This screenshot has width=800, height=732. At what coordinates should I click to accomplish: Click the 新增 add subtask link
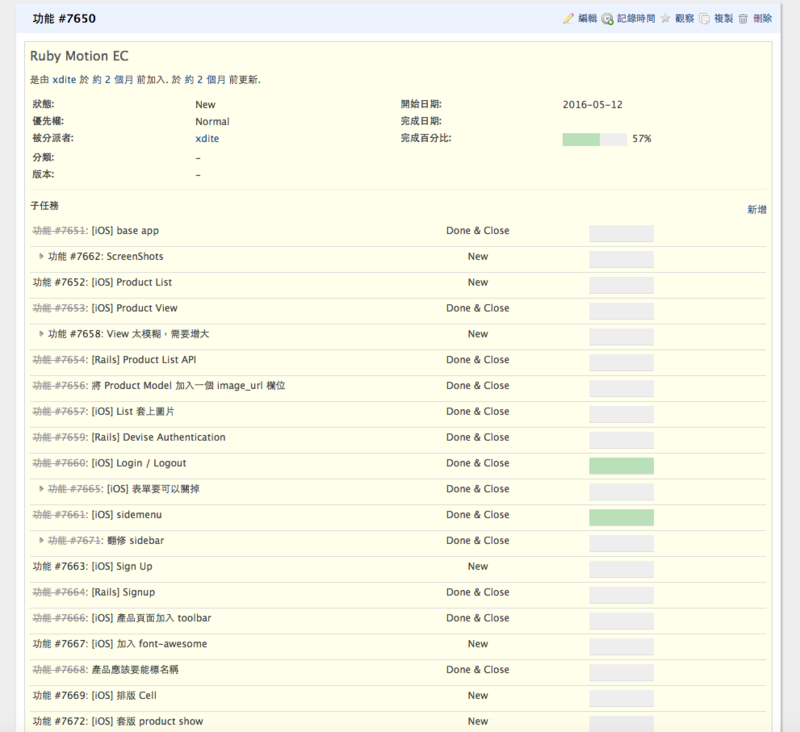coord(757,210)
